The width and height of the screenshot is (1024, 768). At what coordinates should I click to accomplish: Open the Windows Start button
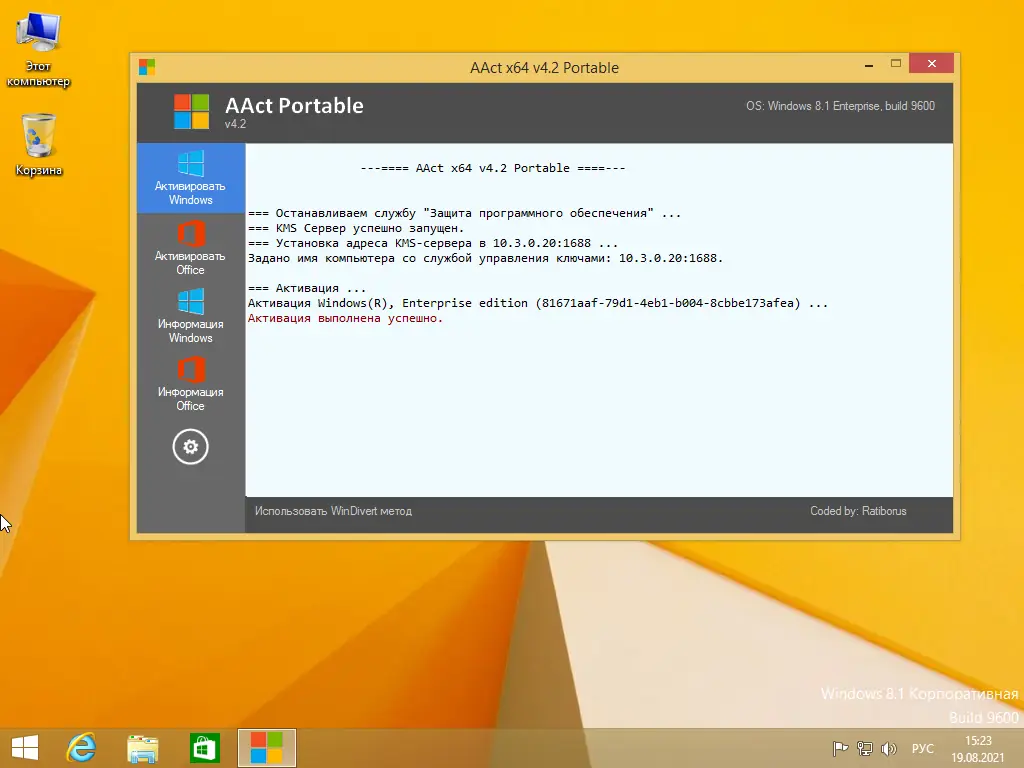click(25, 748)
